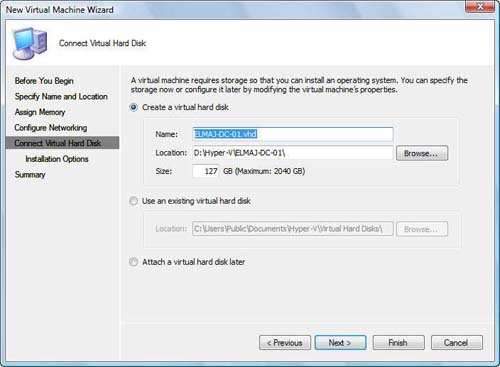Open the Assign Memory step
This screenshot has height=367, width=500.
pos(40,112)
